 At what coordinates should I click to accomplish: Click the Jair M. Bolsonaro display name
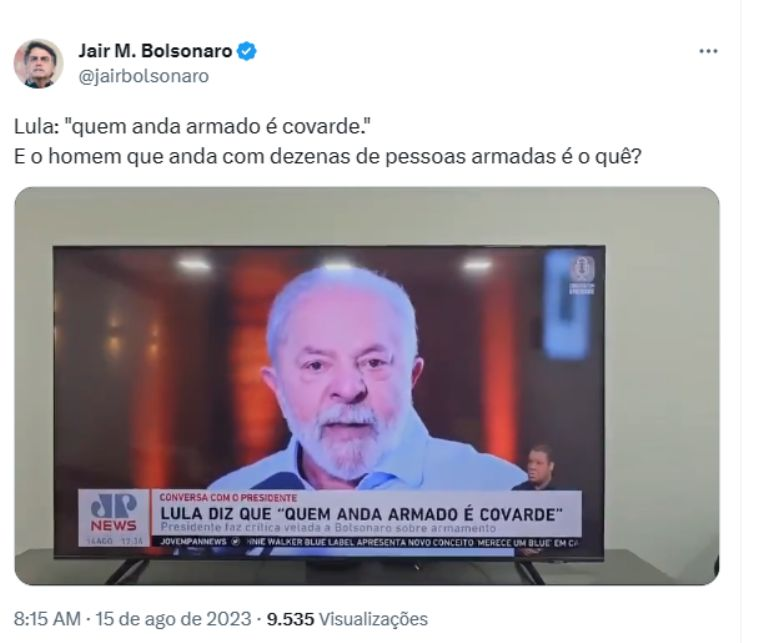(x=155, y=51)
